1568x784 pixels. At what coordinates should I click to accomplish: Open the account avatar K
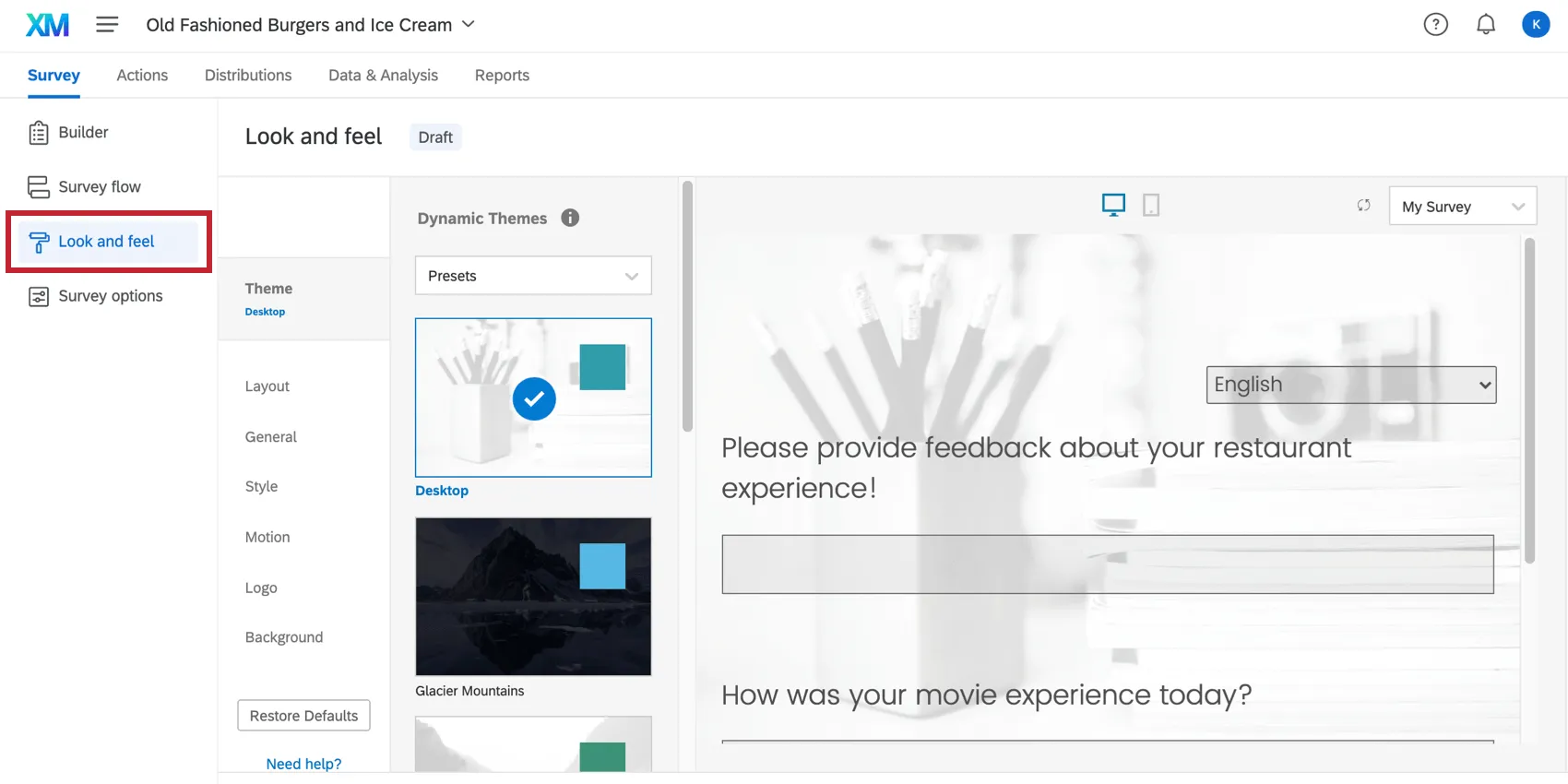coord(1536,25)
